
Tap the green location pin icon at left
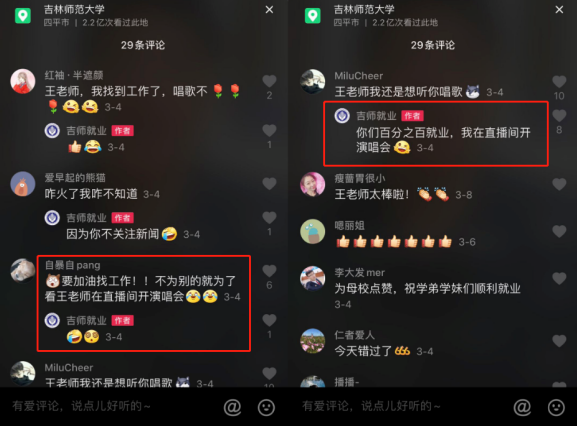pyautogui.click(x=23, y=15)
